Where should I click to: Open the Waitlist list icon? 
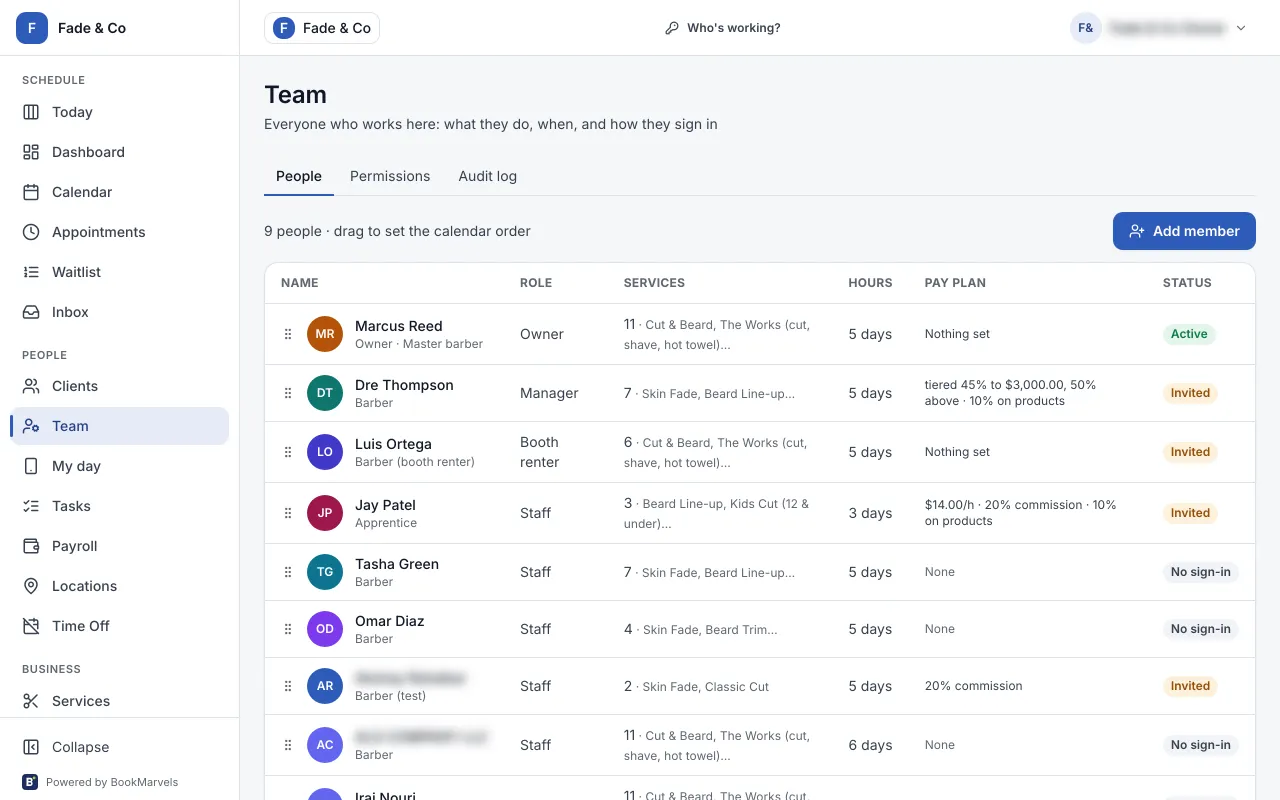coord(31,272)
